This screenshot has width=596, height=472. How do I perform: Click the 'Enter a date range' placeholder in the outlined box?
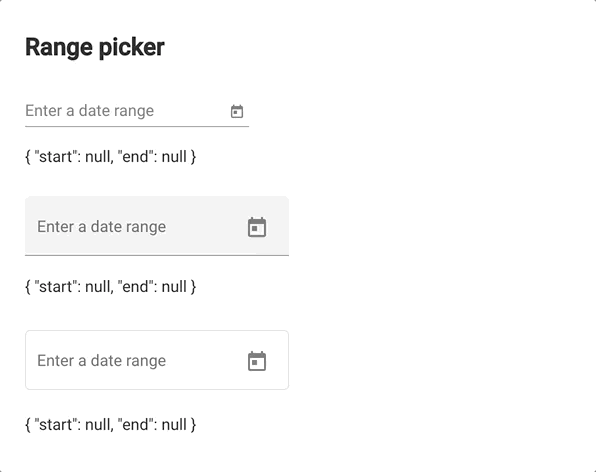101,360
